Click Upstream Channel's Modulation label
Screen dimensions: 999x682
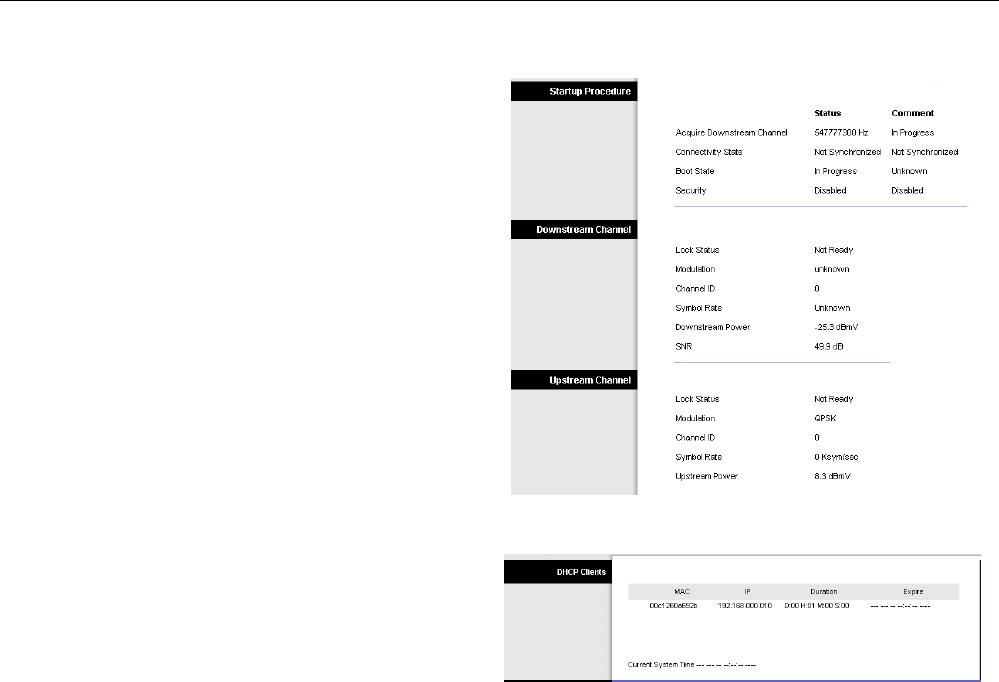[695, 418]
